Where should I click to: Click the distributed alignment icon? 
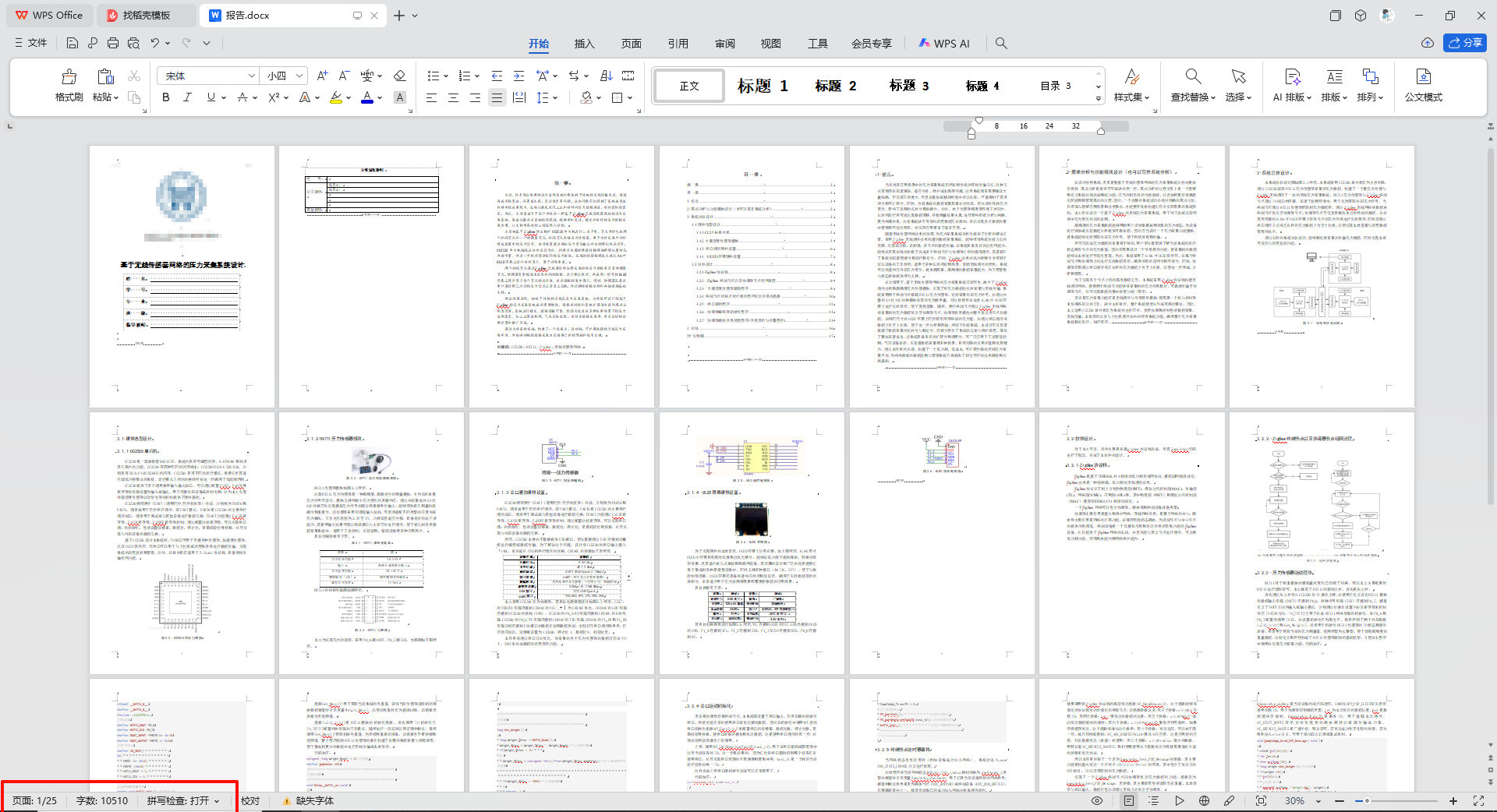pos(519,97)
